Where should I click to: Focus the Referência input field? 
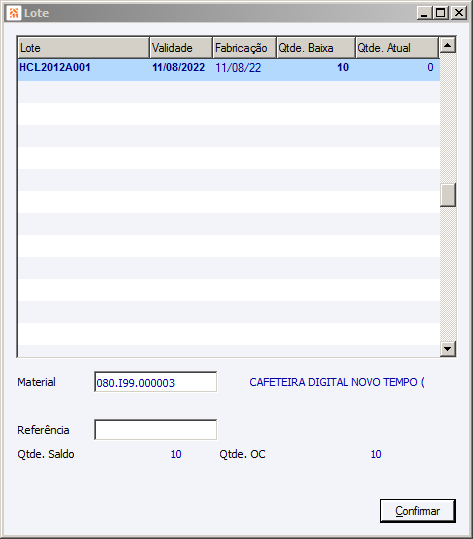pos(155,429)
